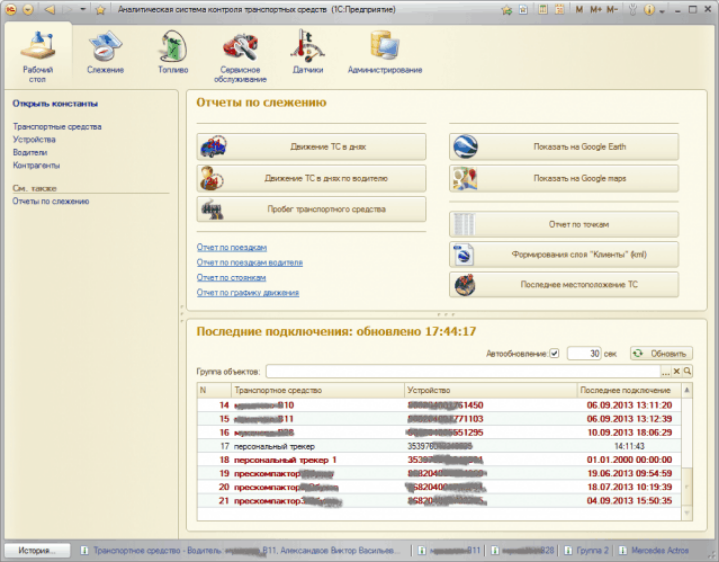
Task: Click the favorites star icon in title bar
Action: tap(100, 10)
